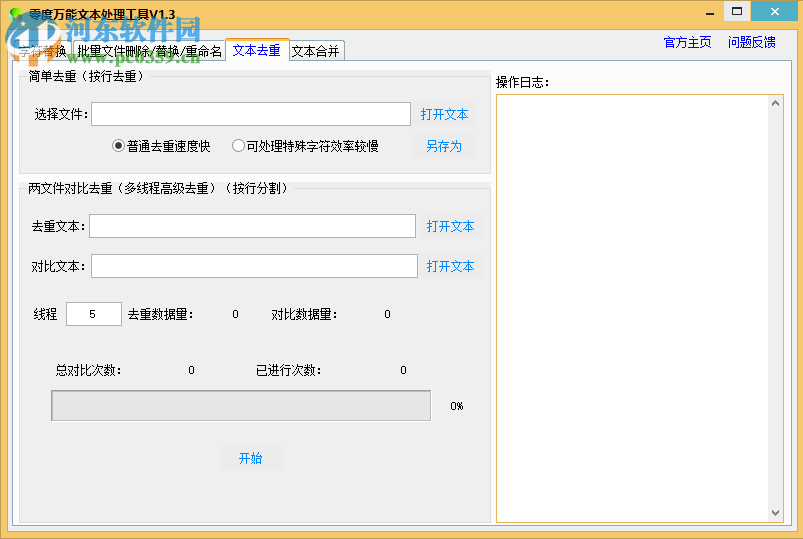Click the 对比文本 input field
The image size is (803, 539).
click(255, 266)
